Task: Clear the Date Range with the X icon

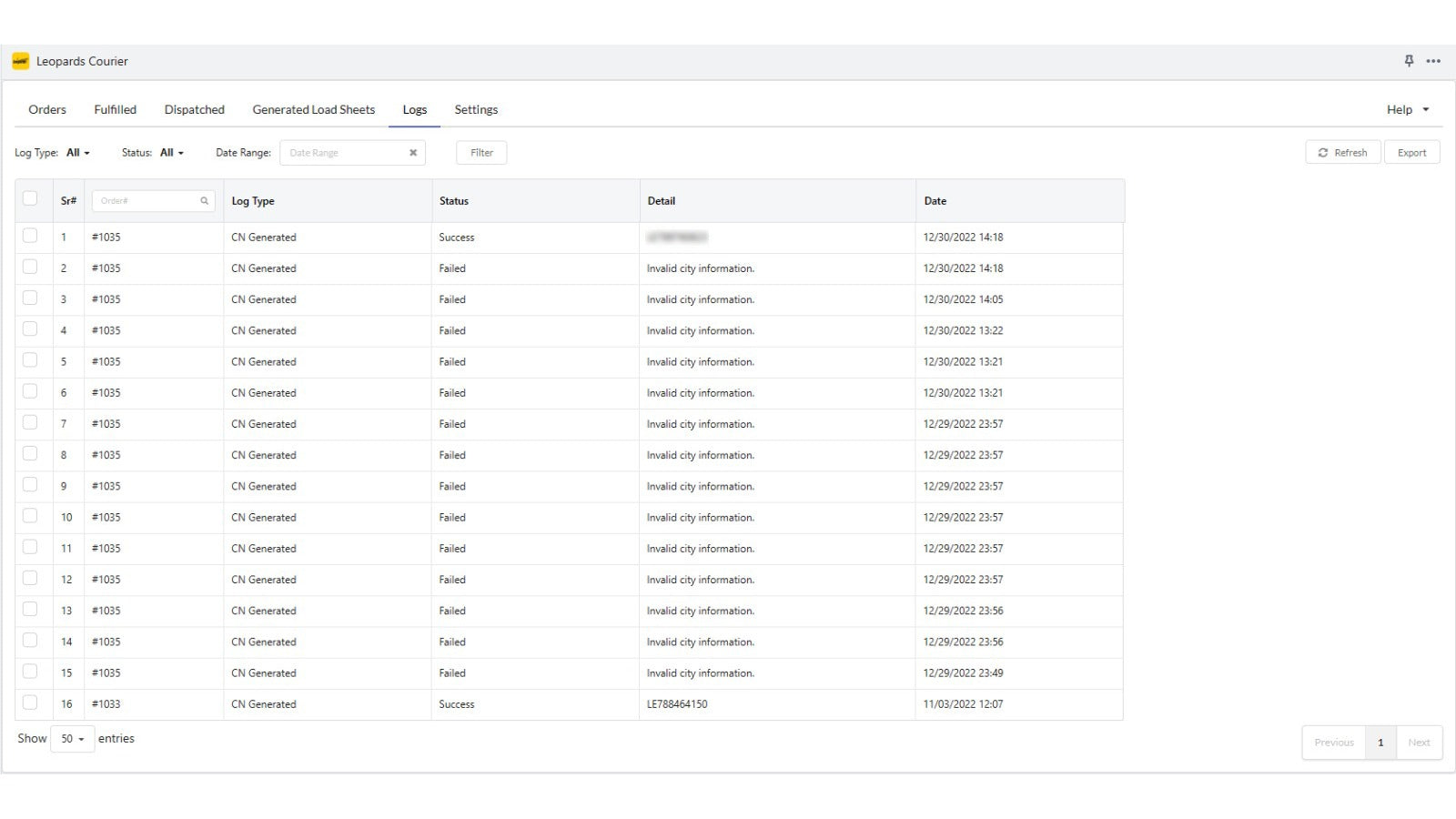Action: tap(413, 152)
